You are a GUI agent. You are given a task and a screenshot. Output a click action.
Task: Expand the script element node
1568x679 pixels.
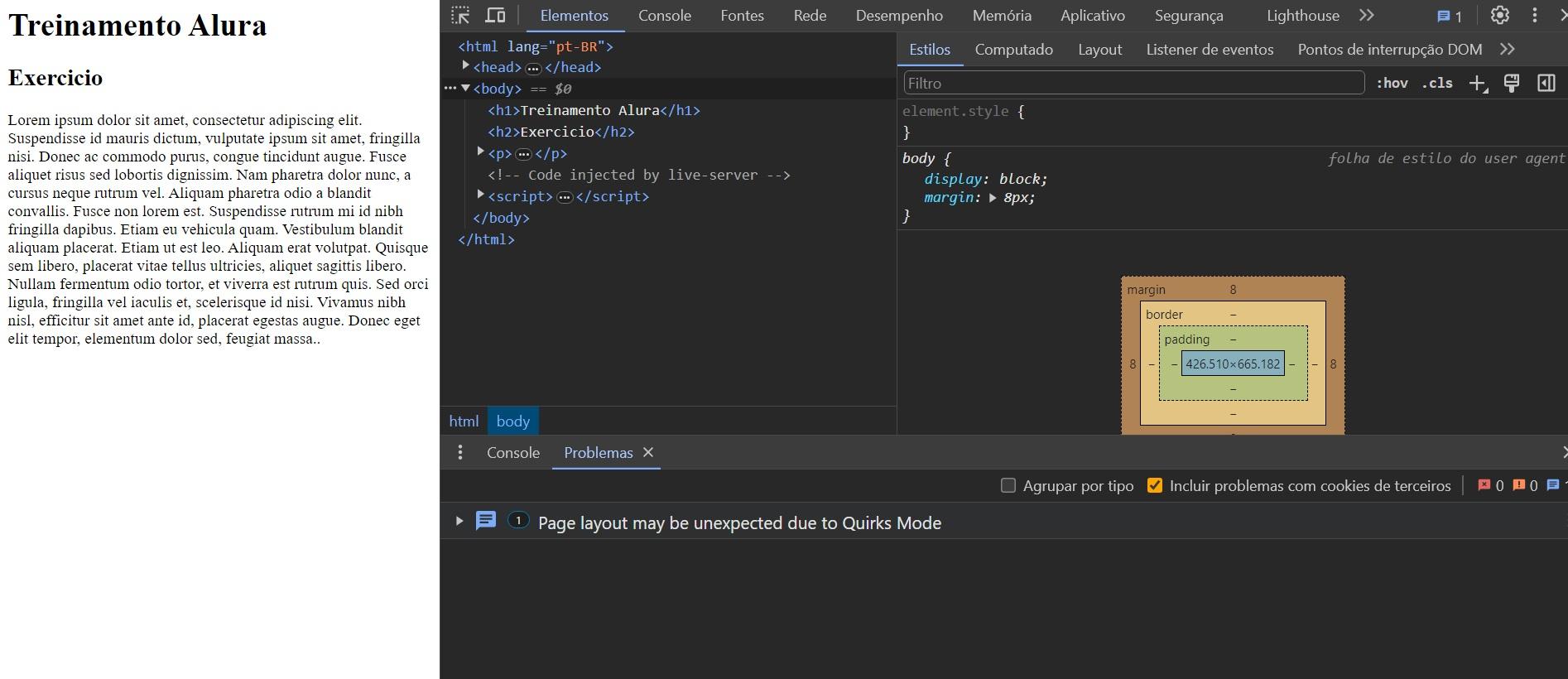pyautogui.click(x=480, y=194)
